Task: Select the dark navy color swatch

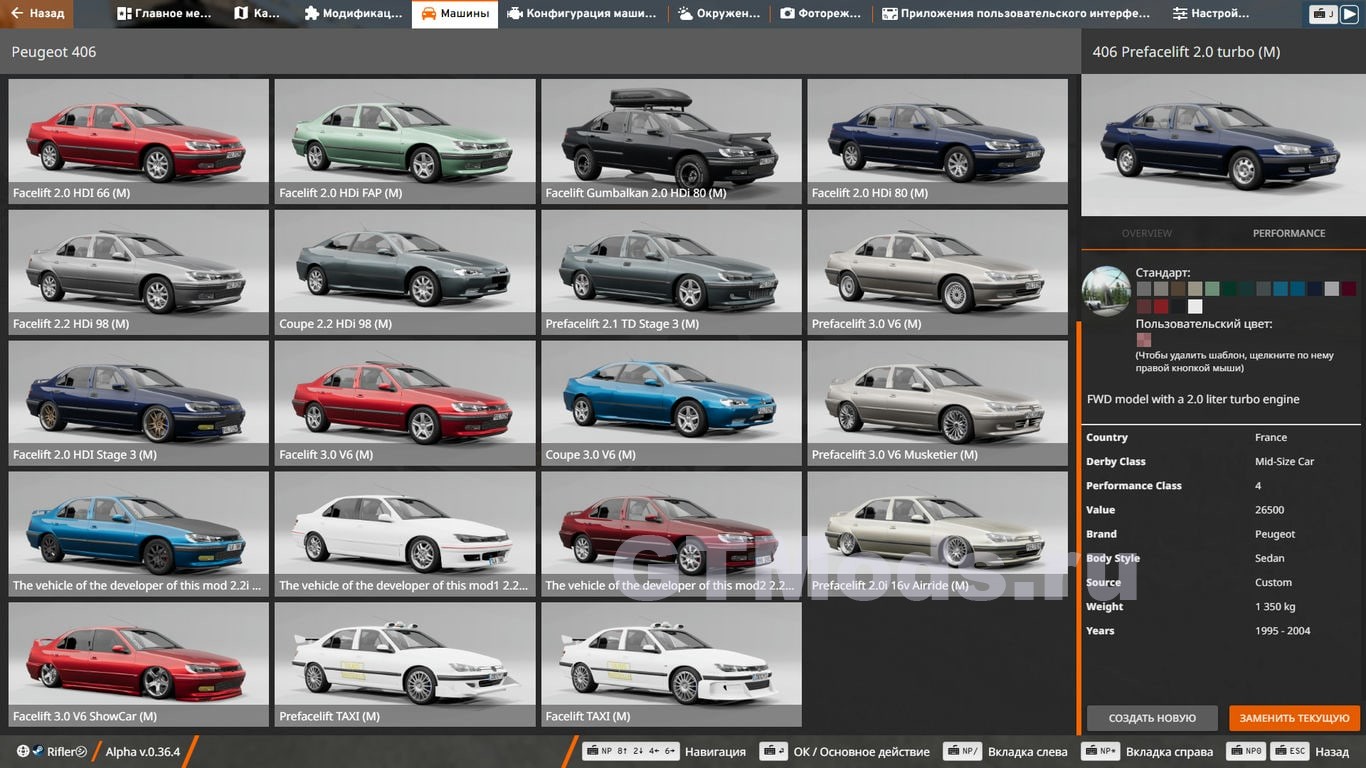Action: click(1315, 289)
